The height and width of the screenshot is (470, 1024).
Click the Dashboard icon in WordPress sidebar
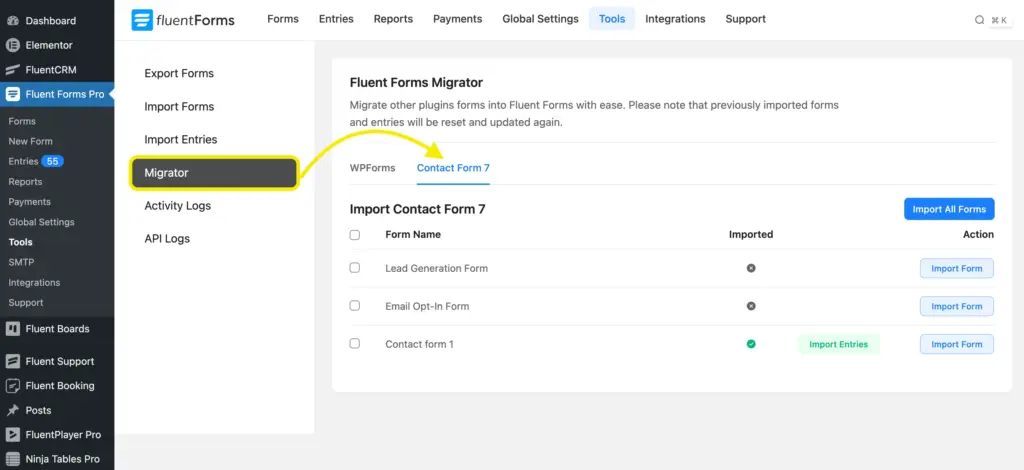[x=12, y=21]
